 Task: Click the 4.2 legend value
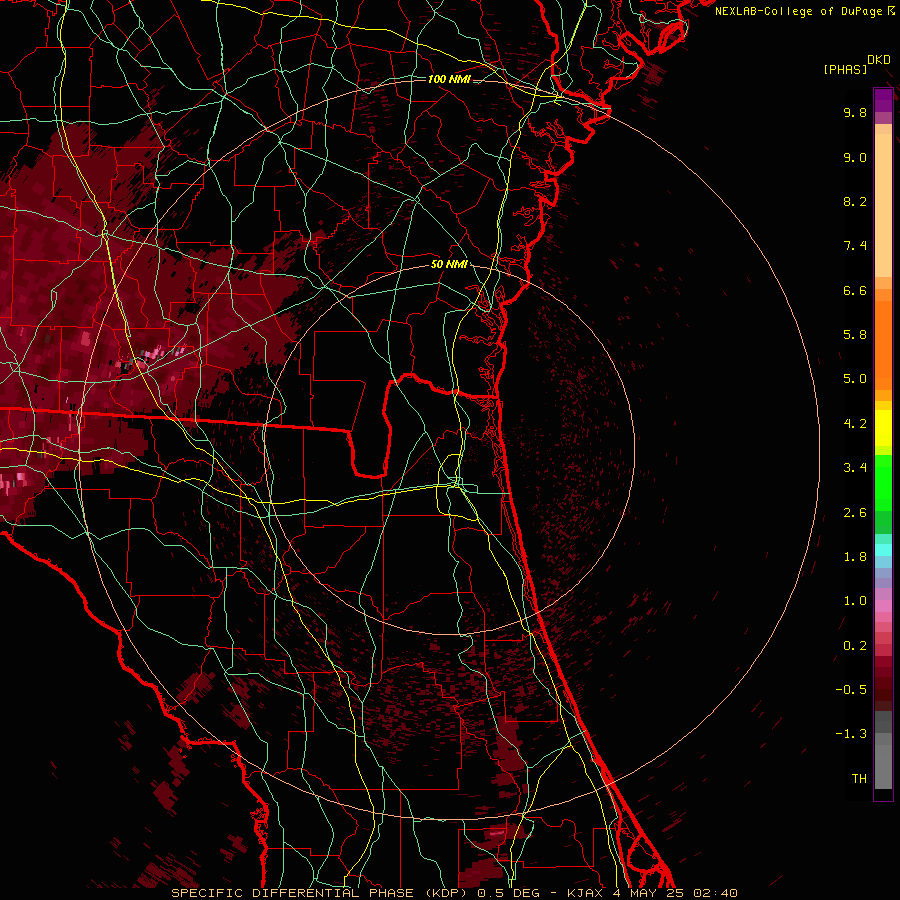tap(855, 424)
